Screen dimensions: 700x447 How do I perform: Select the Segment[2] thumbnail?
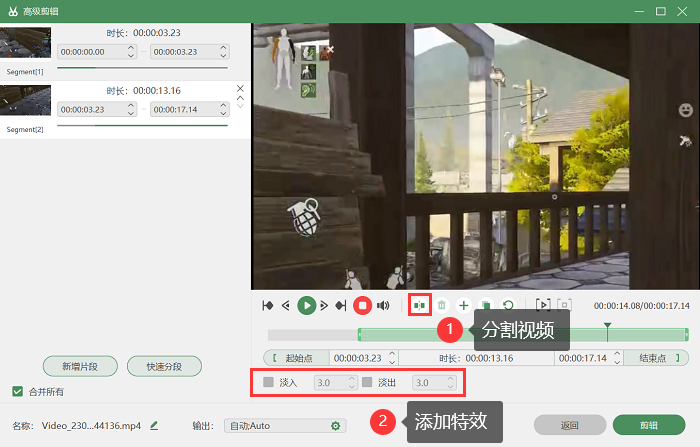25,100
